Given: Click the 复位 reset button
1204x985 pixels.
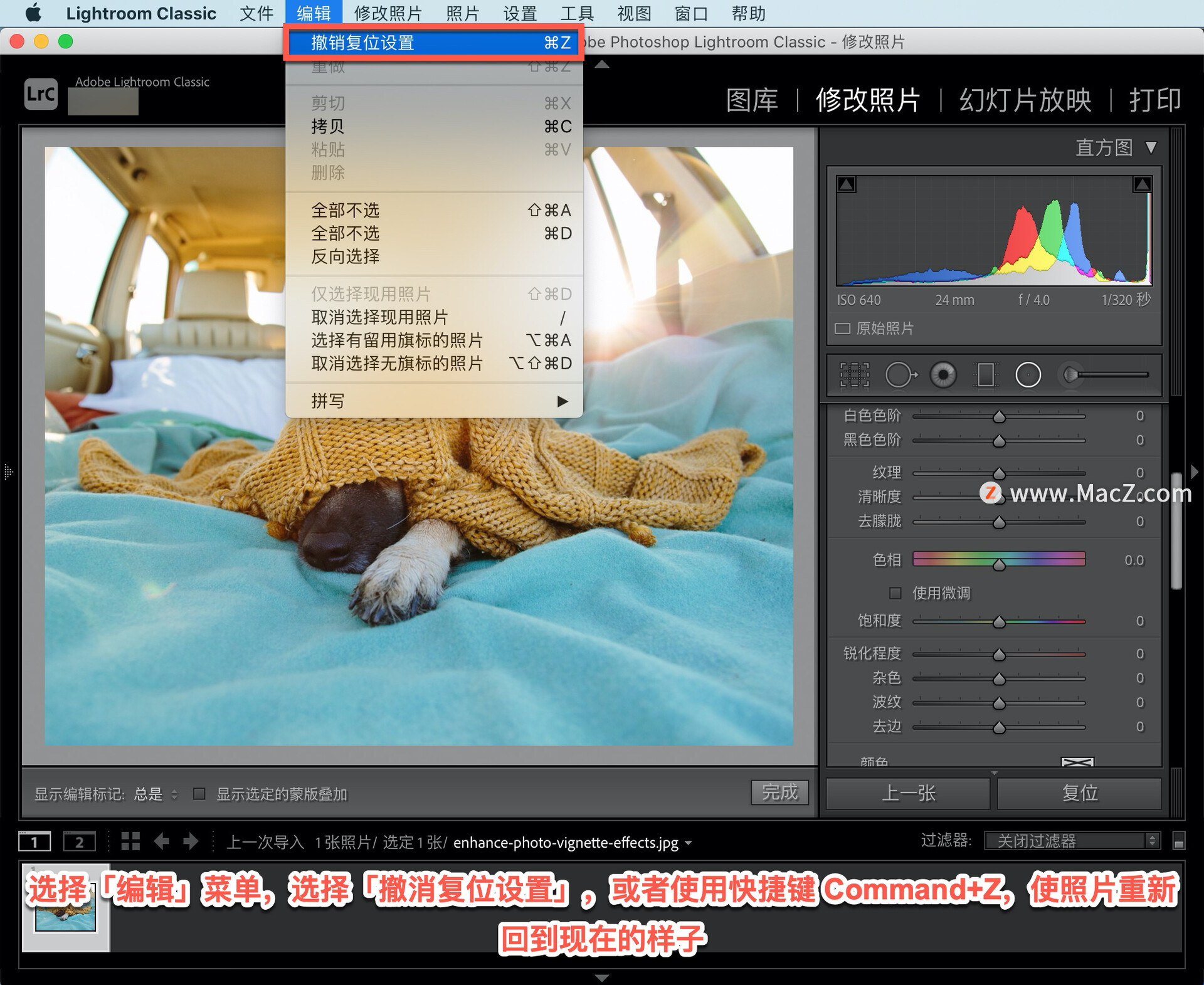Looking at the screenshot, I should click(x=1079, y=793).
